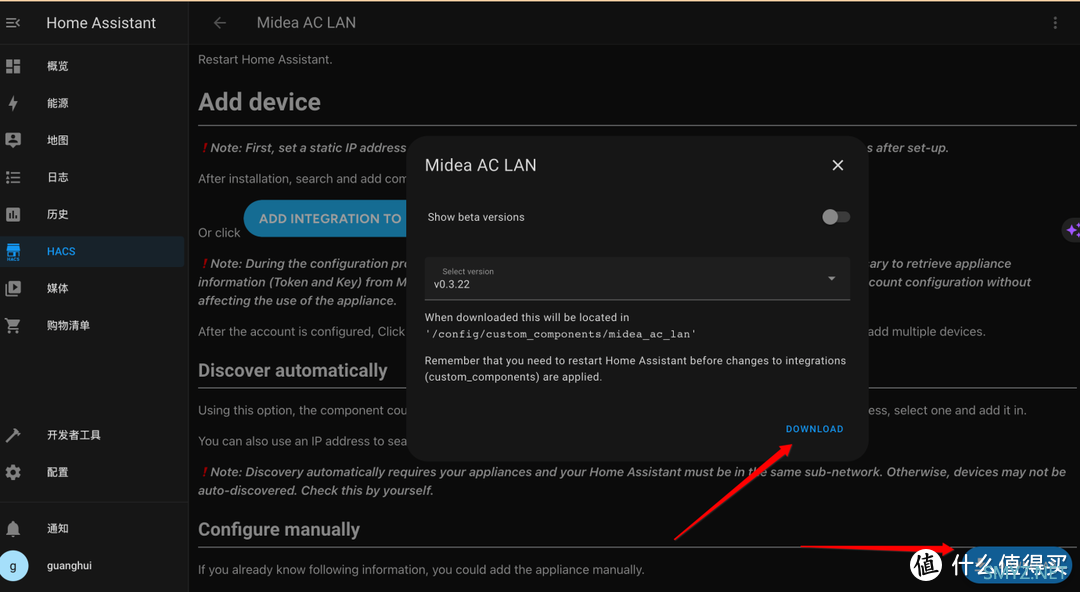Open the 通知 notifications bell icon
Screen dimensions: 1080x592
click(13, 529)
